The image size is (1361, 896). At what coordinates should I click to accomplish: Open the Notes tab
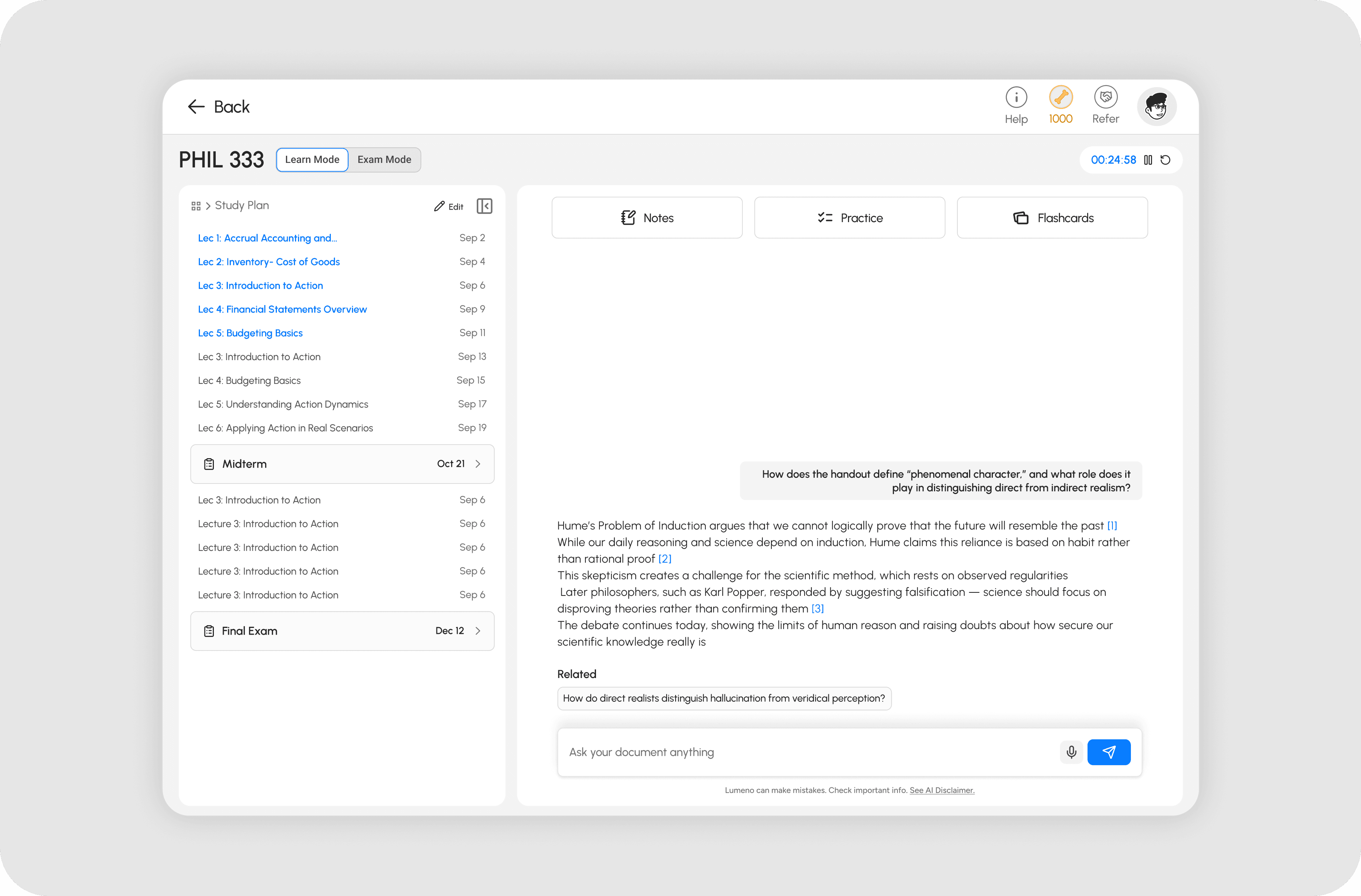pyautogui.click(x=647, y=218)
